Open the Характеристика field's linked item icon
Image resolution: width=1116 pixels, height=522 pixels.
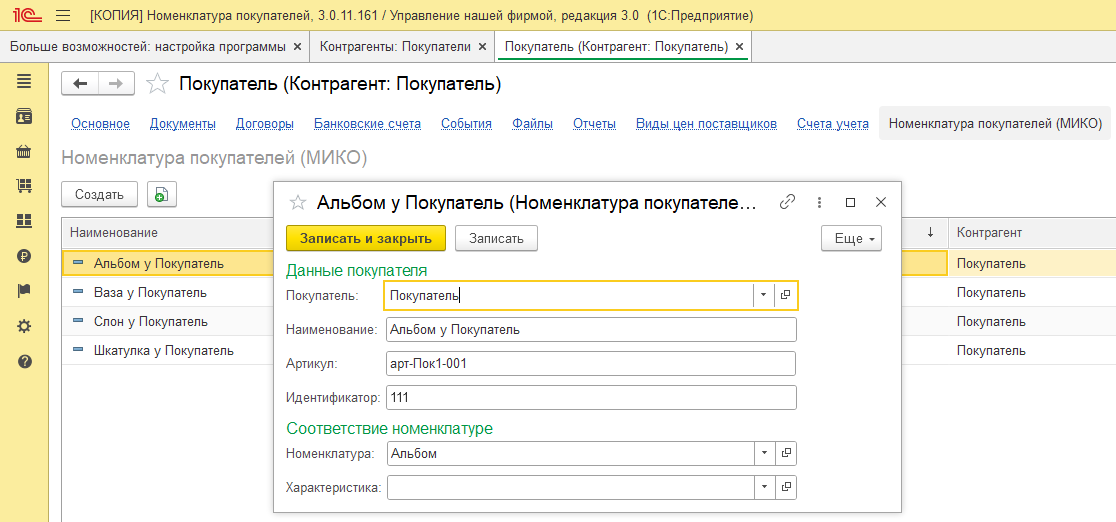point(786,487)
